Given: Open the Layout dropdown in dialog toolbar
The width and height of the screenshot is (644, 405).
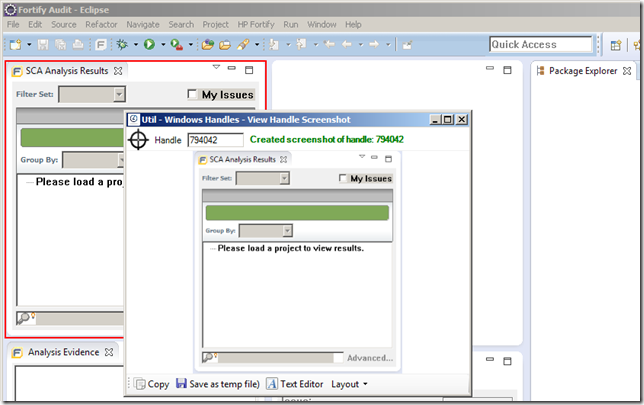Looking at the screenshot, I should pos(349,383).
